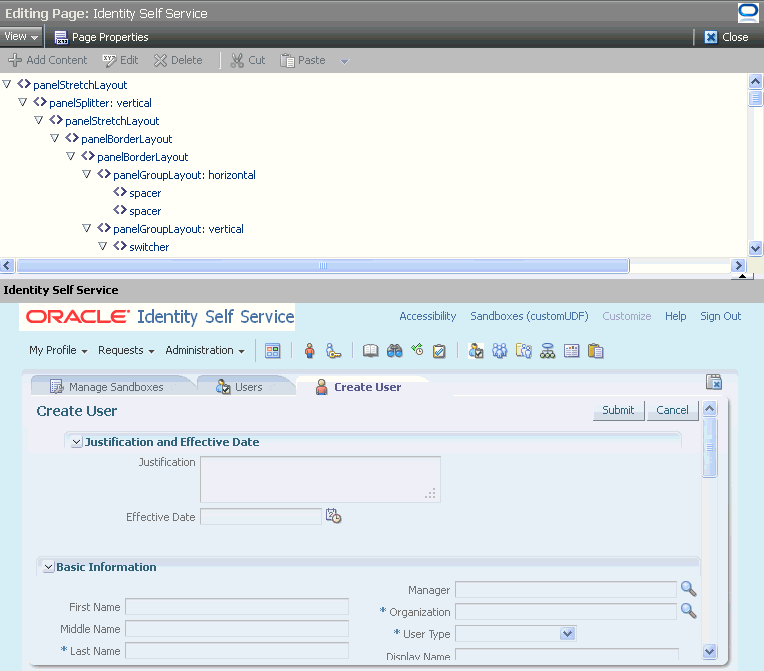The height and width of the screenshot is (671, 764).
Task: Click the Paste clipboard icon
Action: [287, 60]
